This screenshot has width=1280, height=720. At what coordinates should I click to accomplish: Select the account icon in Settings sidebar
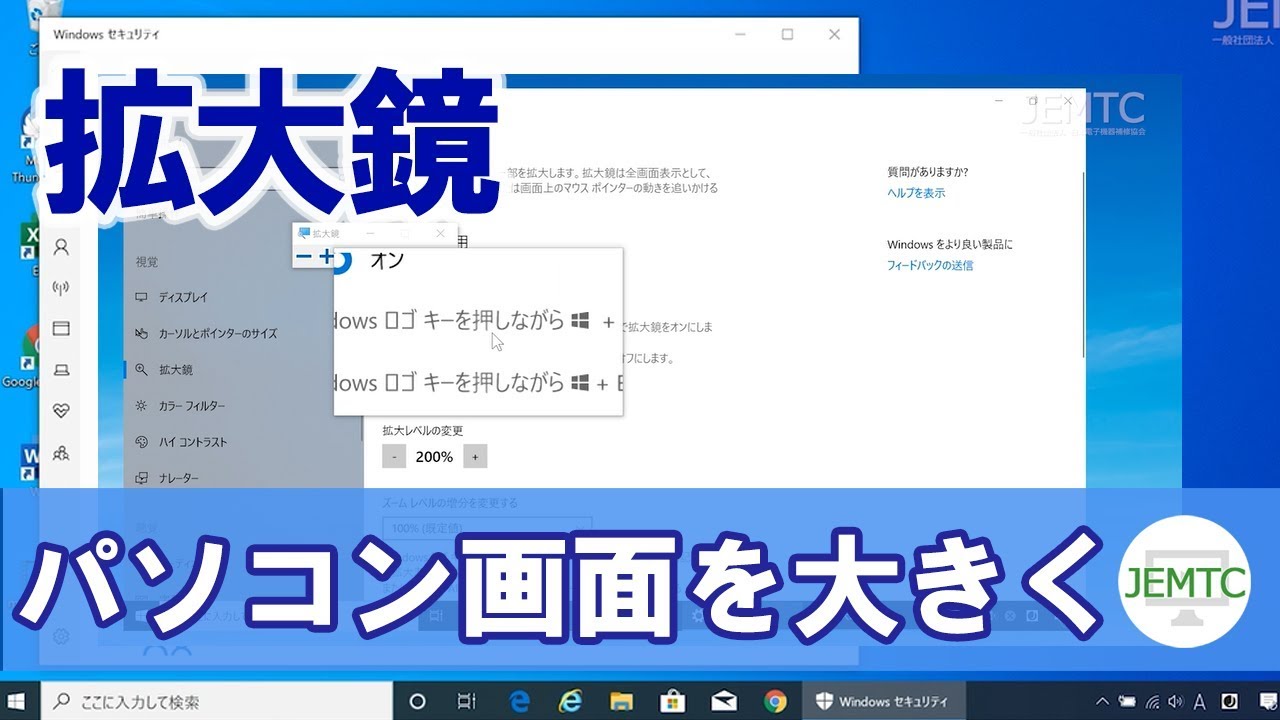click(60, 247)
